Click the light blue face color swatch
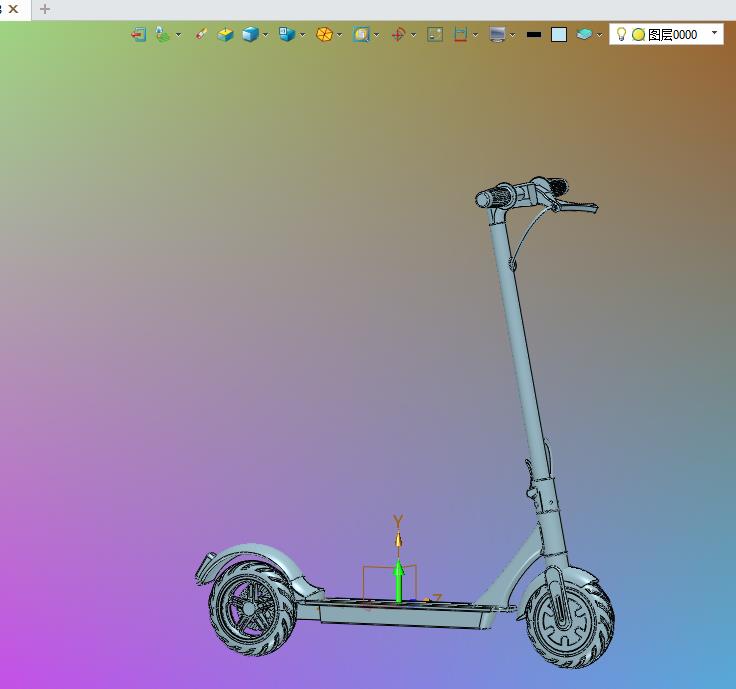Screen dimensions: 736x689 [559, 35]
